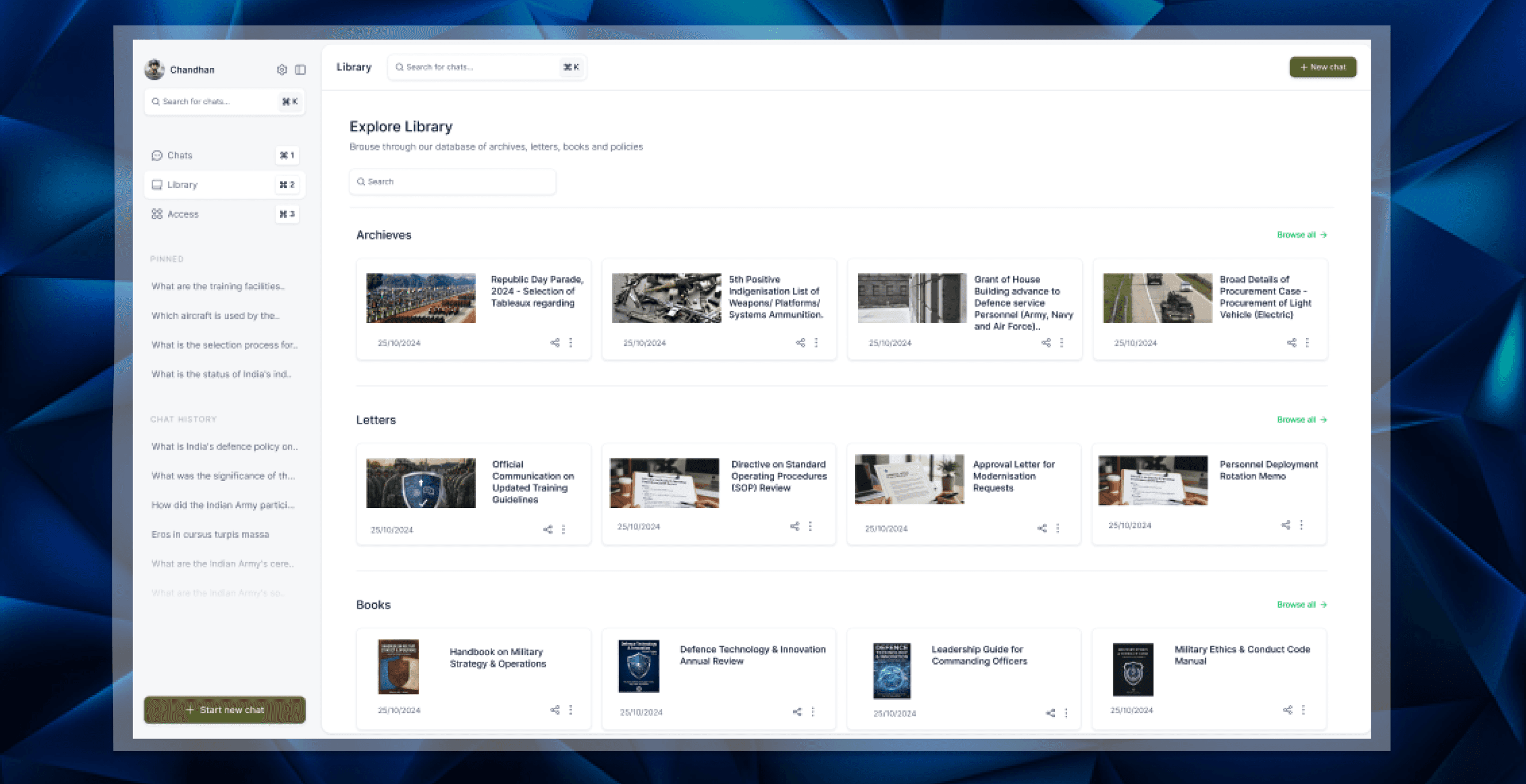Browse all Archieves link
The width and height of the screenshot is (1526, 784).
tap(1301, 235)
